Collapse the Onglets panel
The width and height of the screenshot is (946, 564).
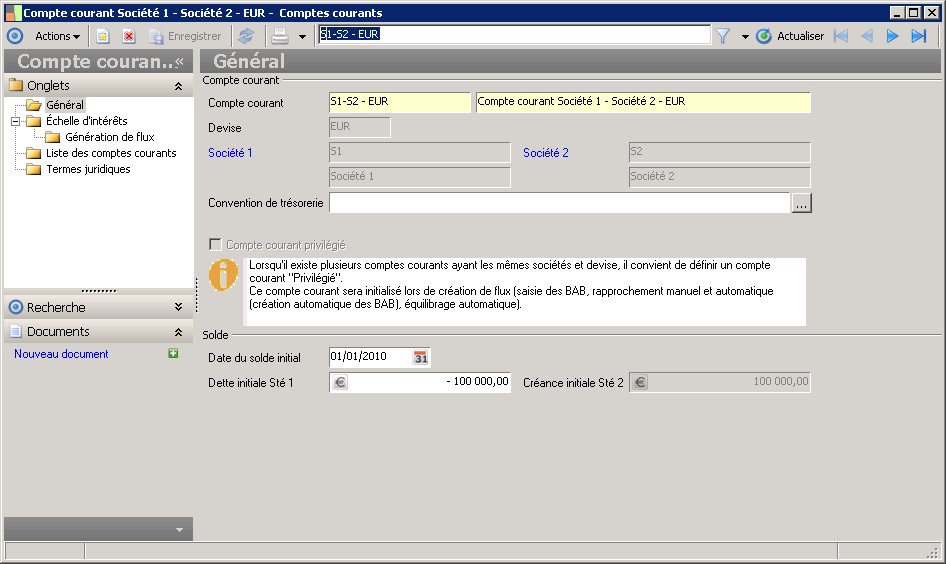coord(178,86)
